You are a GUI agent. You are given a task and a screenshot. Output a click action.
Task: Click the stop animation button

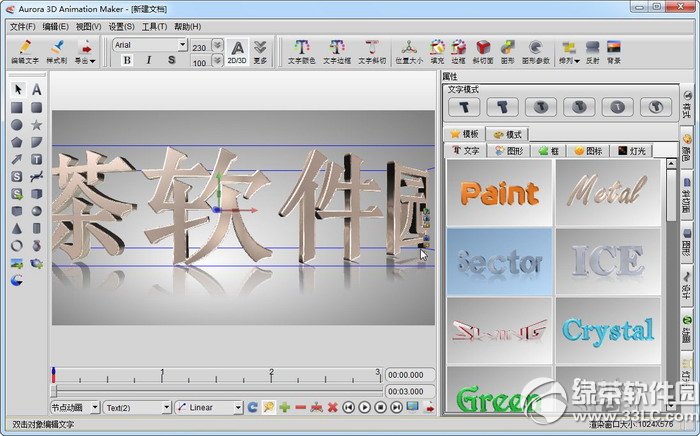click(x=380, y=407)
